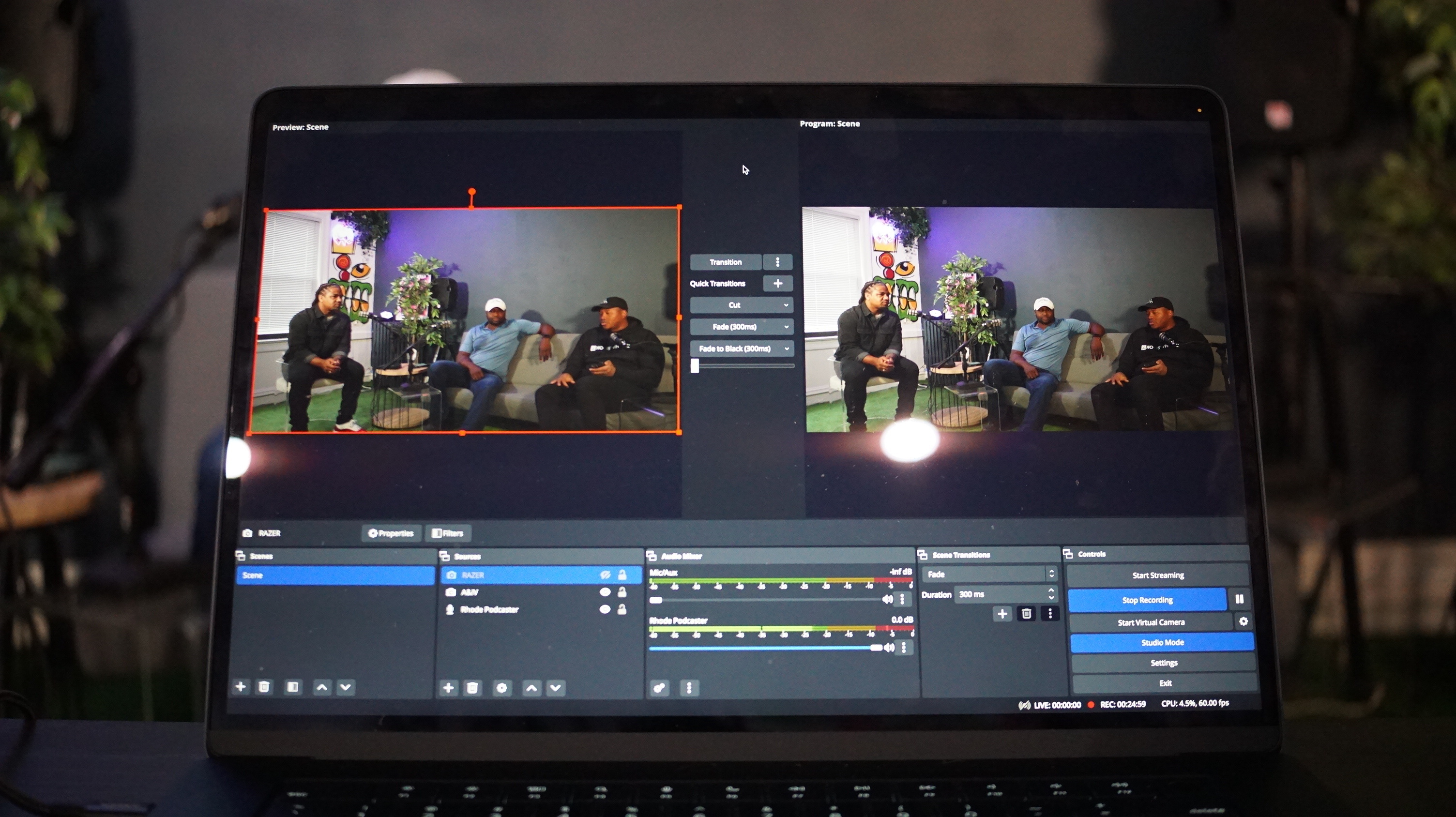
Task: Click the Stop Recording button
Action: point(1147,600)
